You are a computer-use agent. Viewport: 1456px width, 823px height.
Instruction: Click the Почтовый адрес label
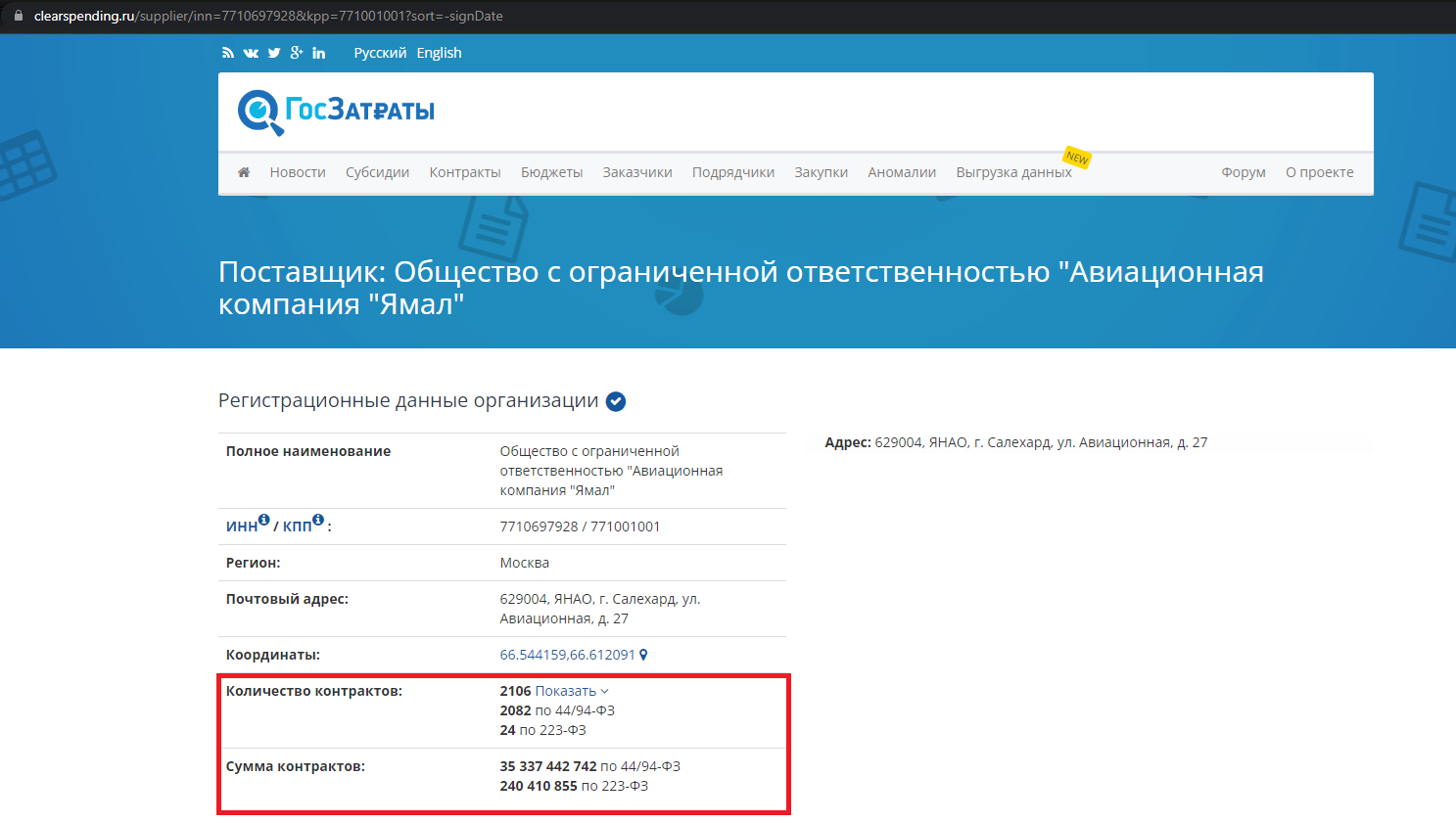287,599
